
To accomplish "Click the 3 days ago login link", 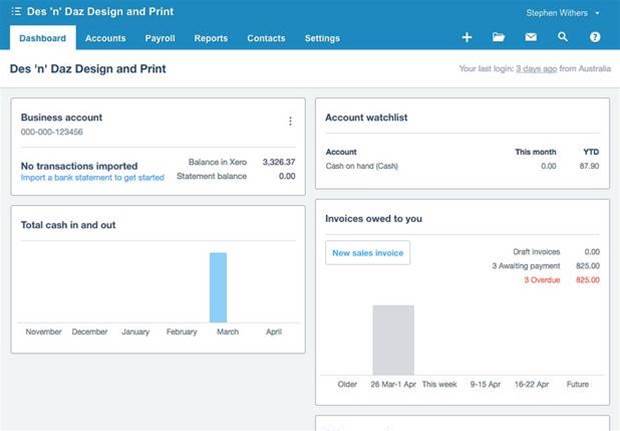I will tap(536, 69).
